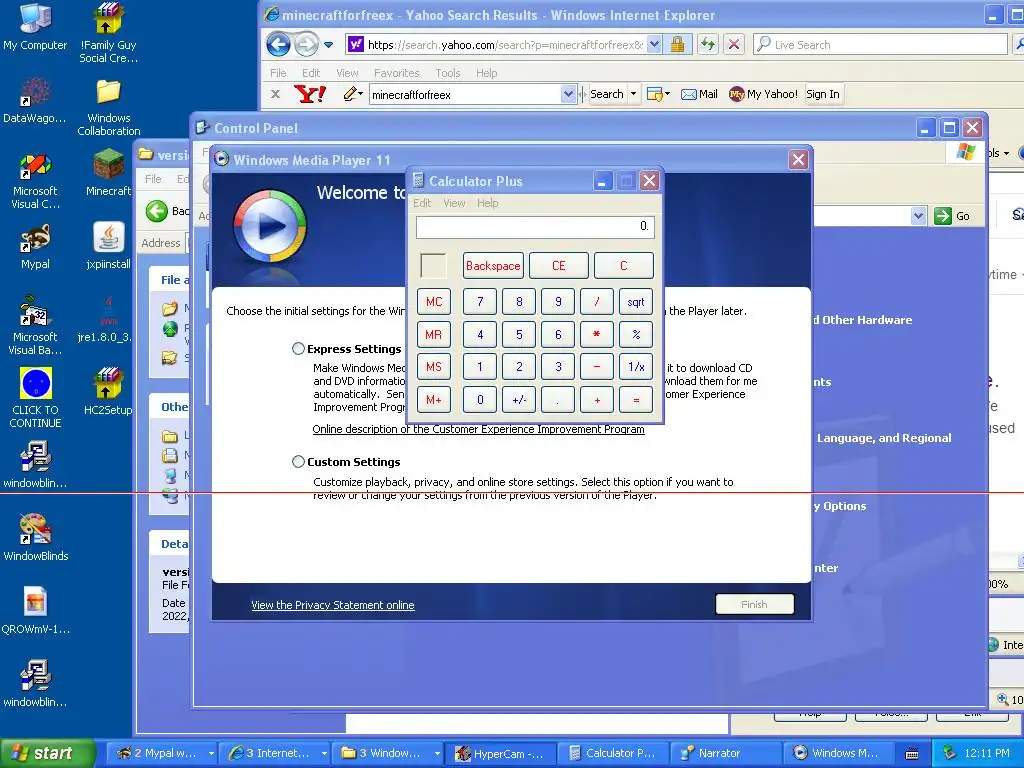Switch to HyperCam taskbar button
Screen dimensions: 1024x768
(x=500, y=754)
